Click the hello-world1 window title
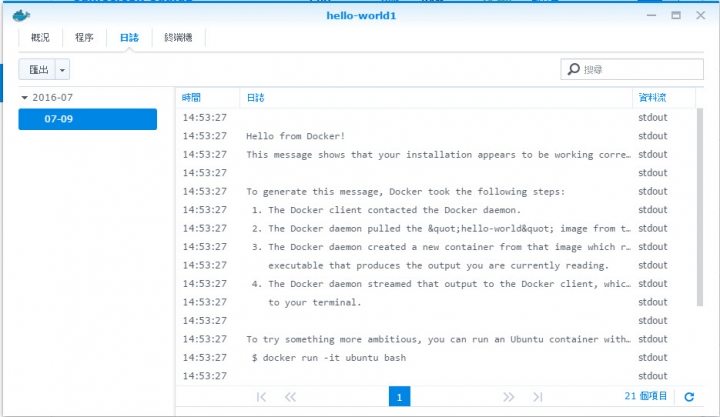 pos(361,16)
